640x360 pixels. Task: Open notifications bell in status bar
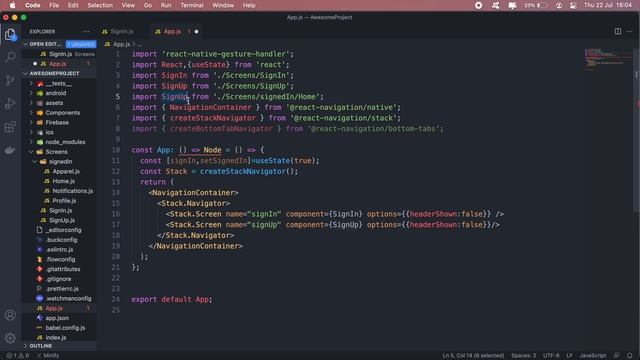tap(630, 356)
